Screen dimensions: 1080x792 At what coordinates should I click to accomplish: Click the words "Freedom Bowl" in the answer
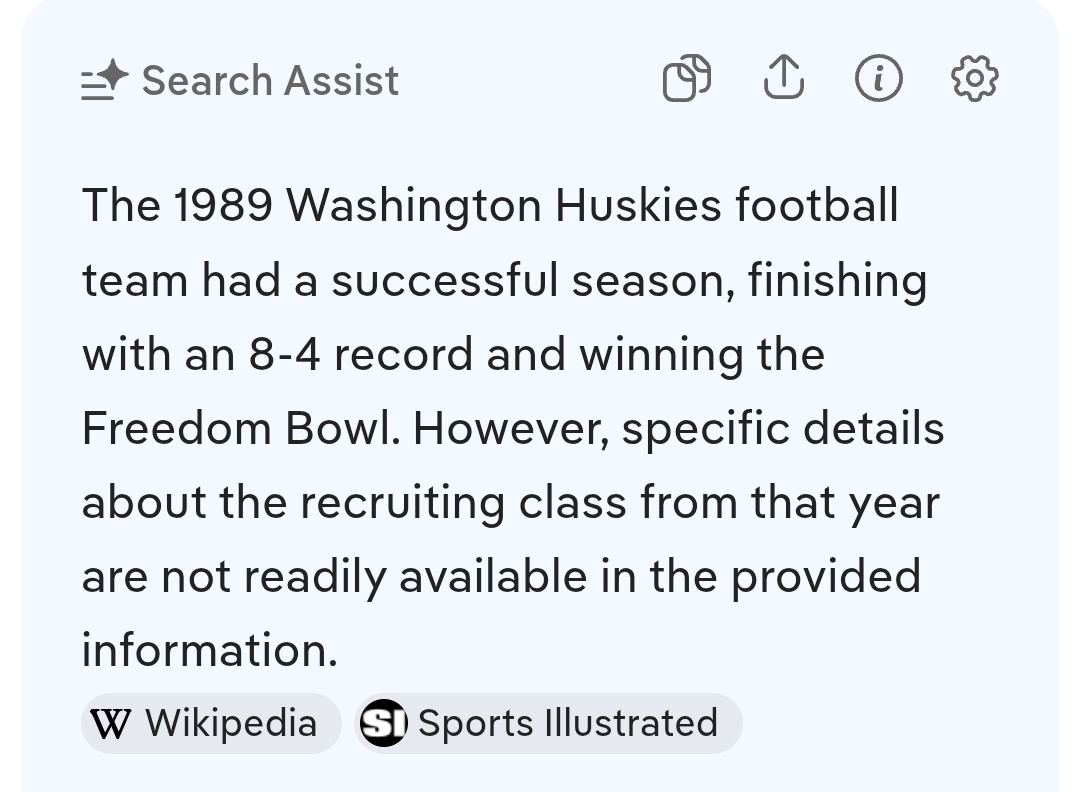tap(238, 429)
